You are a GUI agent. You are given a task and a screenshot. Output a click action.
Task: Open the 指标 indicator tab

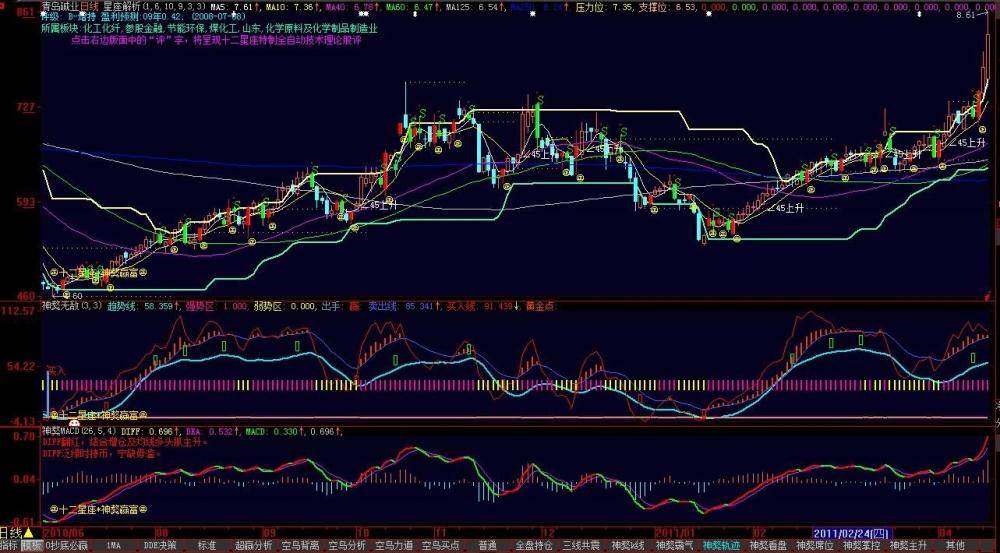point(10,546)
